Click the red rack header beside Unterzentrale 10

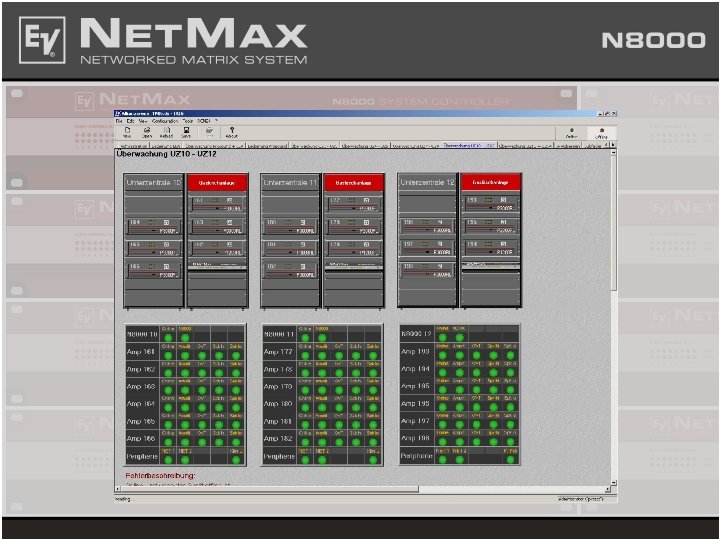[x=217, y=182]
